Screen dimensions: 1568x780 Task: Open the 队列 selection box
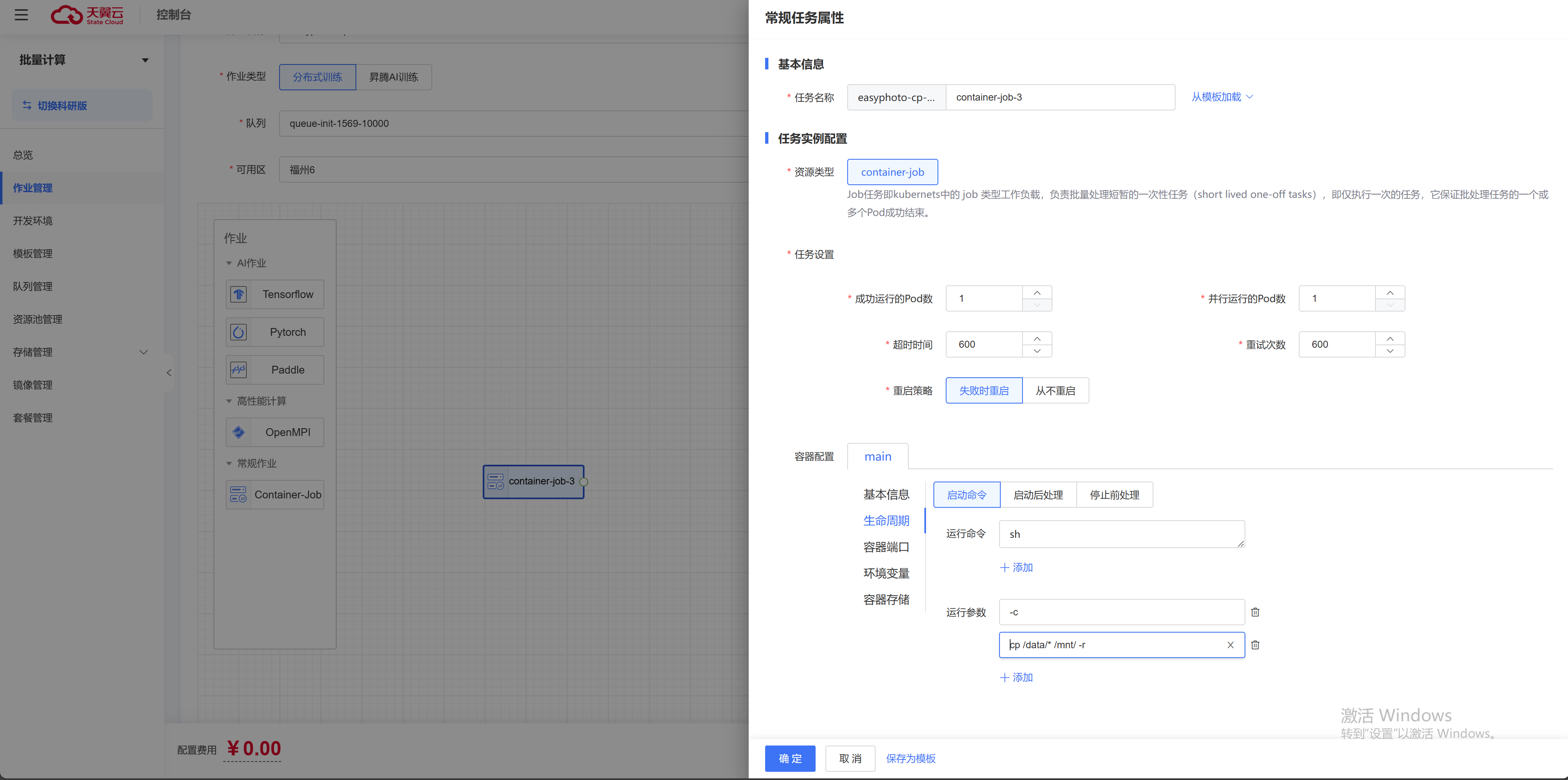pos(513,124)
